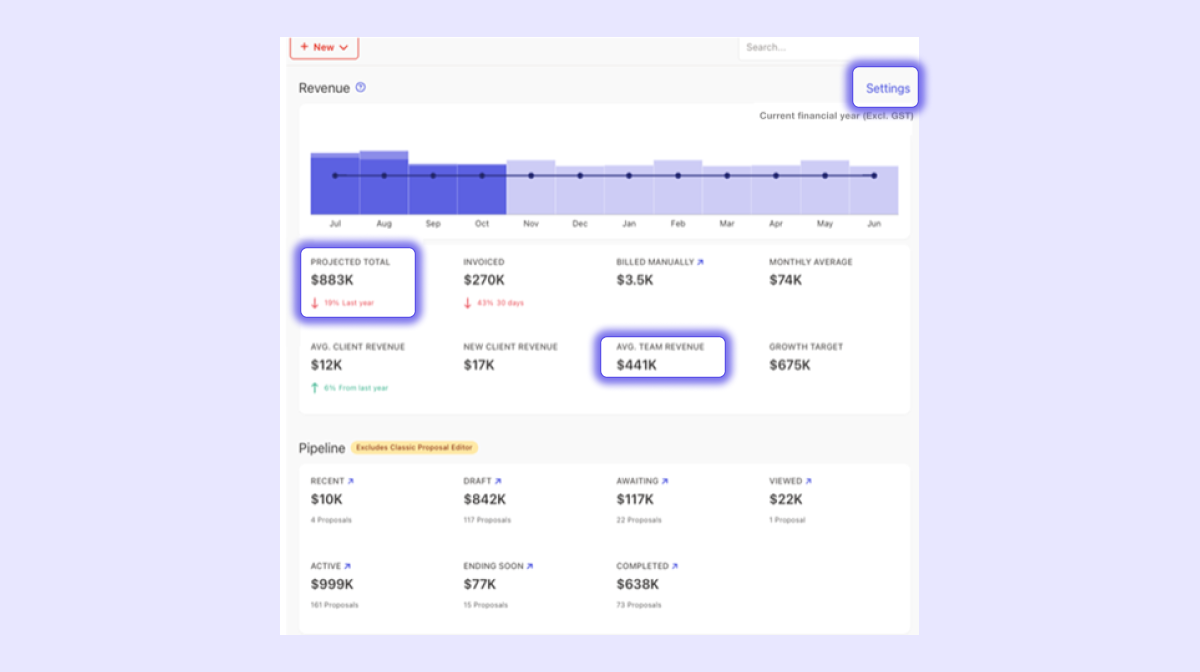Open the Revenue help question-mark icon
The width and height of the screenshot is (1200, 672).
(361, 87)
